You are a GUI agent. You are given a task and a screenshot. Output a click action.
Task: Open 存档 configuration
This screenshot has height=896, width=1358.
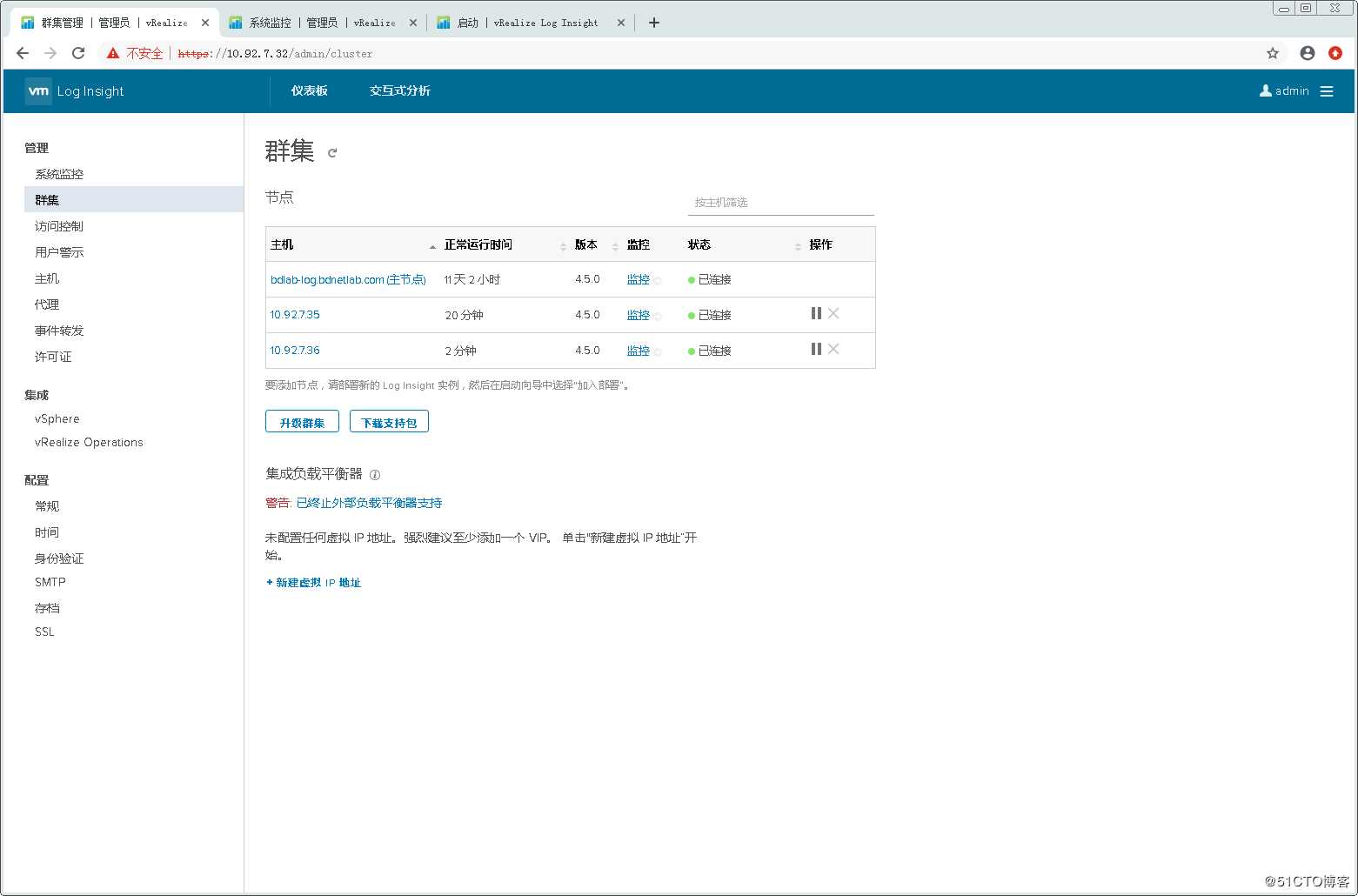(x=47, y=608)
